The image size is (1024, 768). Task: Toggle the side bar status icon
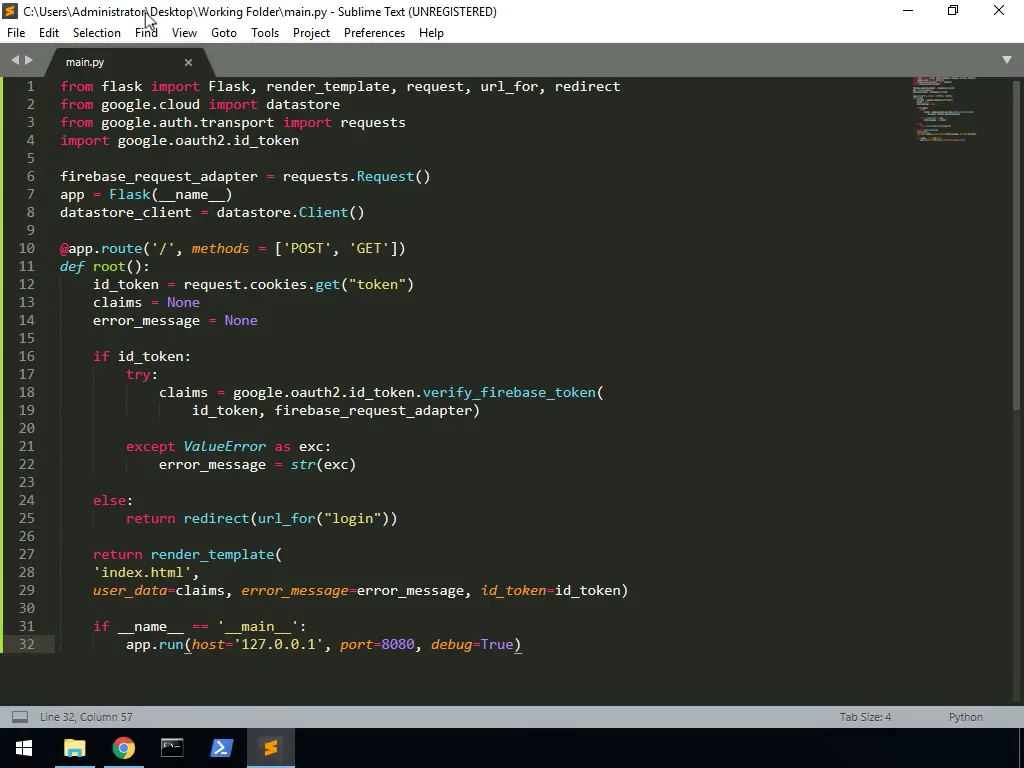coord(20,717)
